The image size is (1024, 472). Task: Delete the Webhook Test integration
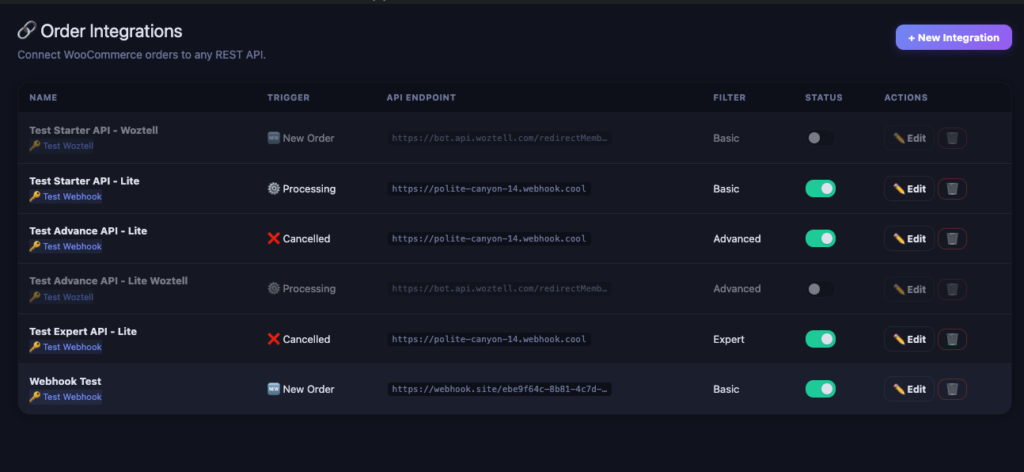coord(952,389)
